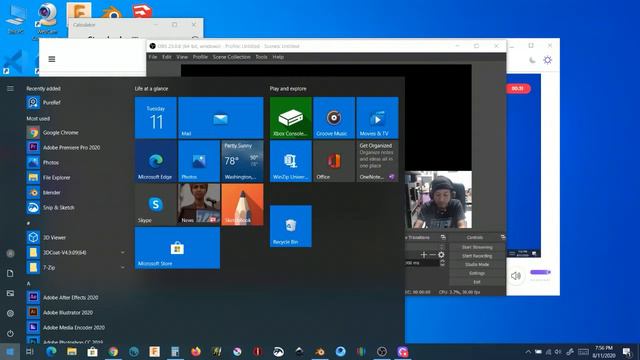The height and width of the screenshot is (360, 640).
Task: Open hamburger menu in the background white window
Action: (x=52, y=59)
